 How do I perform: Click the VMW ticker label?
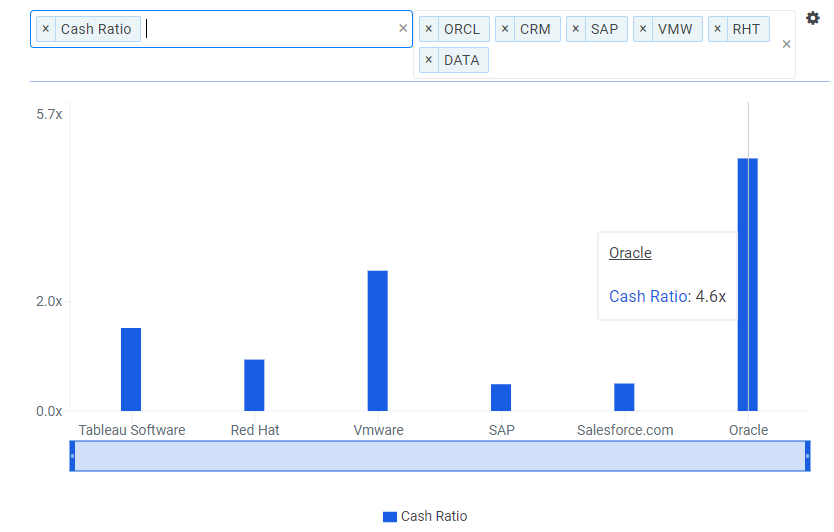[675, 29]
